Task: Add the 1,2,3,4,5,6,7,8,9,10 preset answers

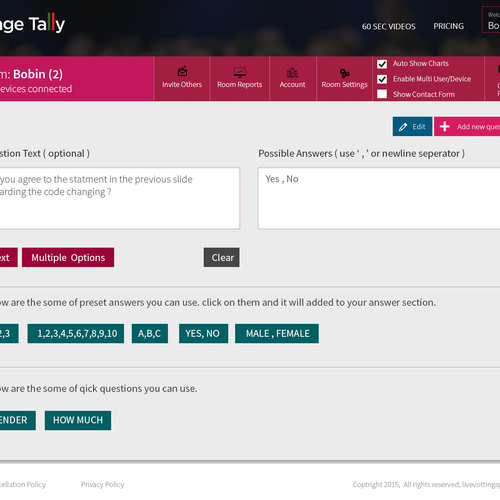Action: pos(76,333)
